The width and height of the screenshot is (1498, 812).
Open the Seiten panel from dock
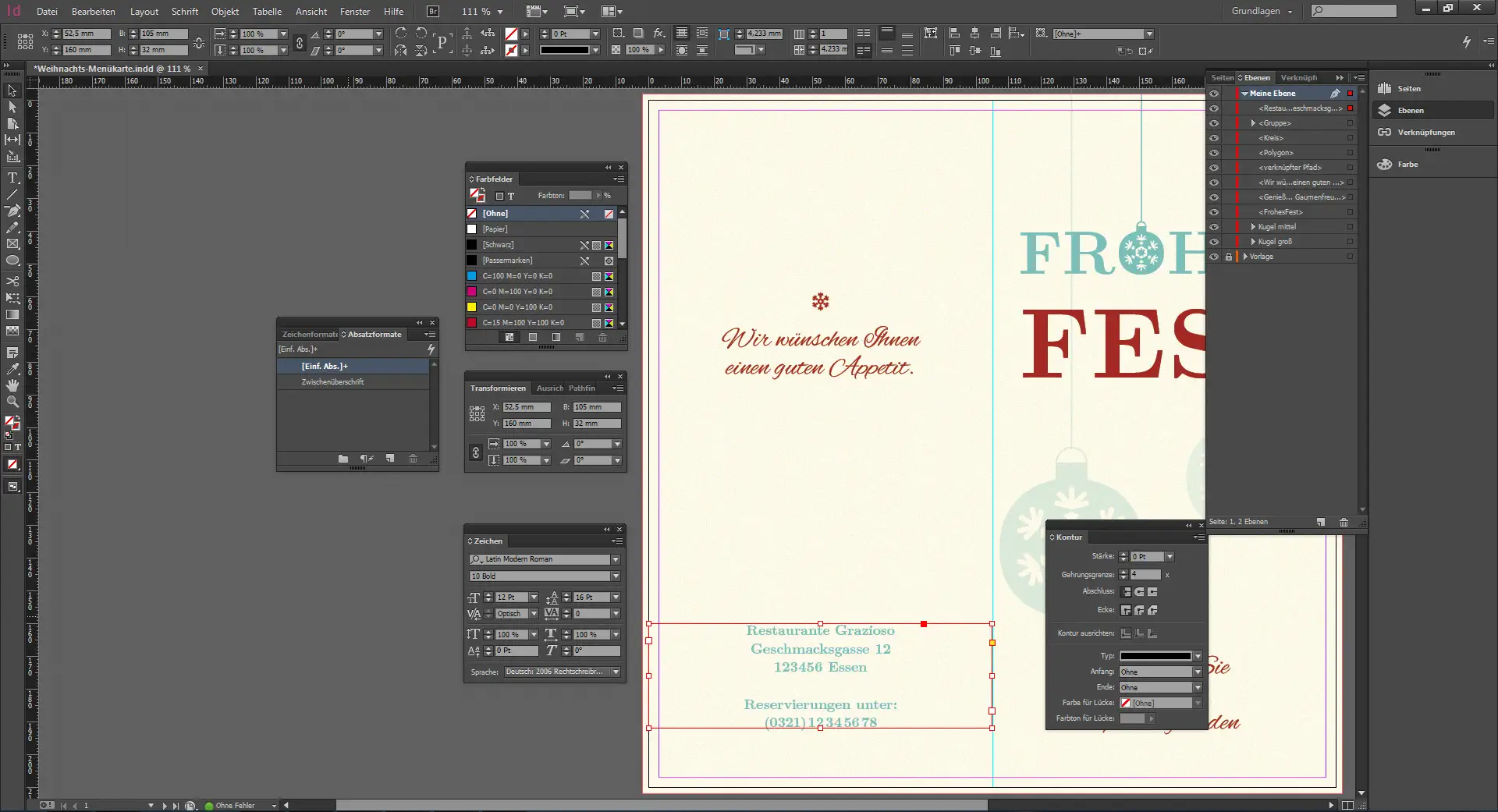click(x=1408, y=89)
